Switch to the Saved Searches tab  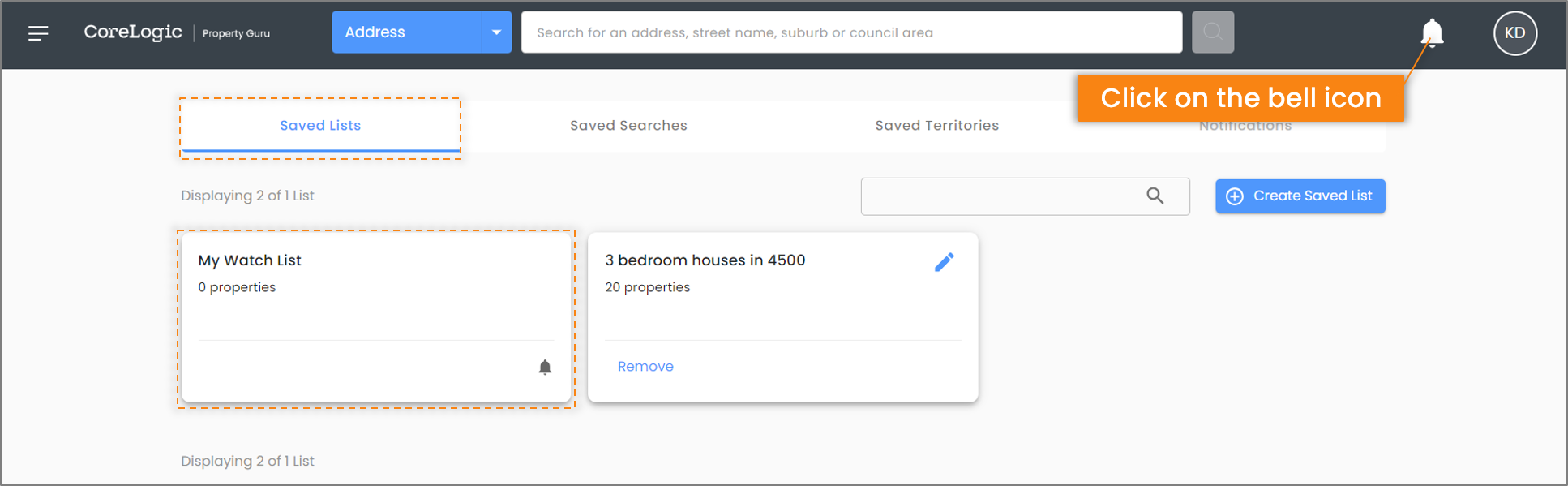[628, 126]
